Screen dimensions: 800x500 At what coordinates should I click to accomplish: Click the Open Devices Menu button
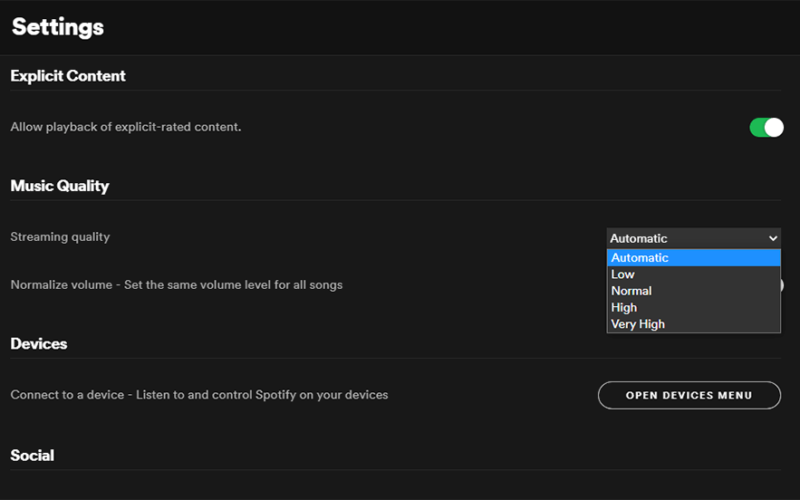click(689, 395)
